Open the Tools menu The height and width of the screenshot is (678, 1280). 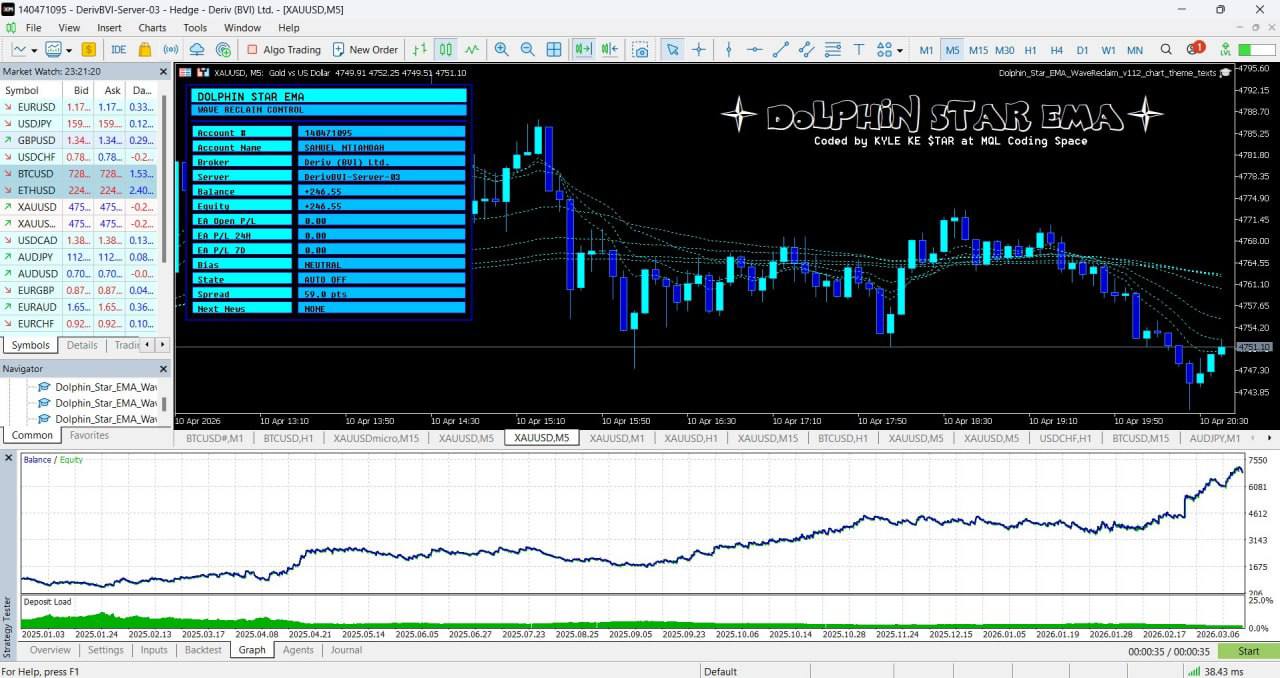[x=195, y=27]
